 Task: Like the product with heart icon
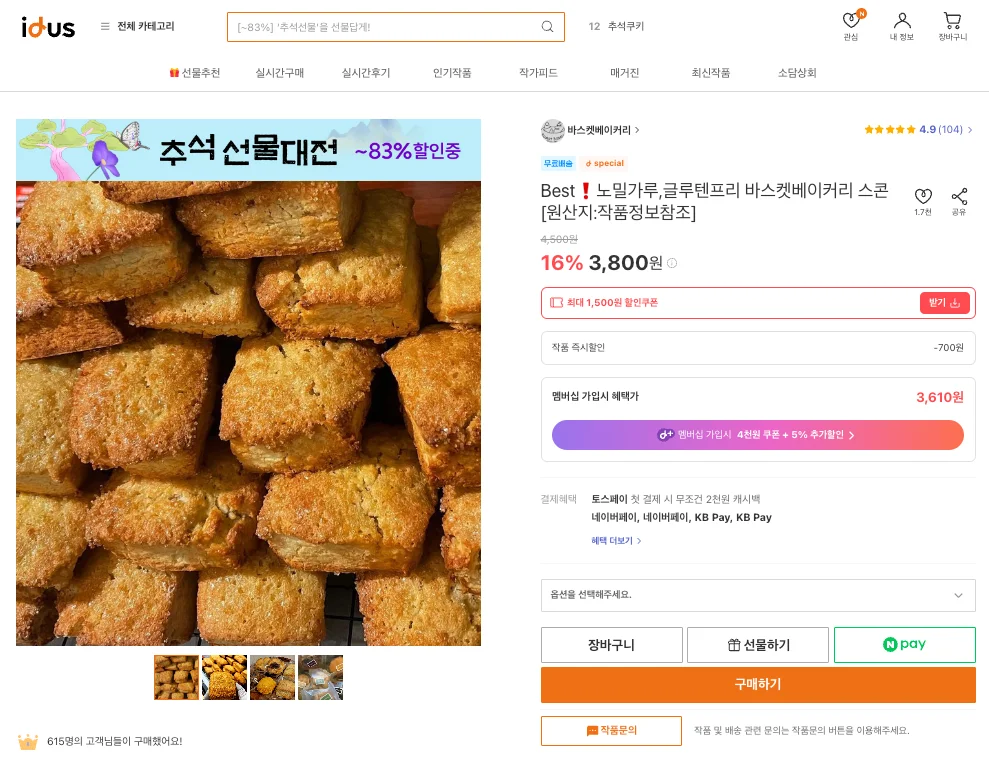click(x=922, y=196)
